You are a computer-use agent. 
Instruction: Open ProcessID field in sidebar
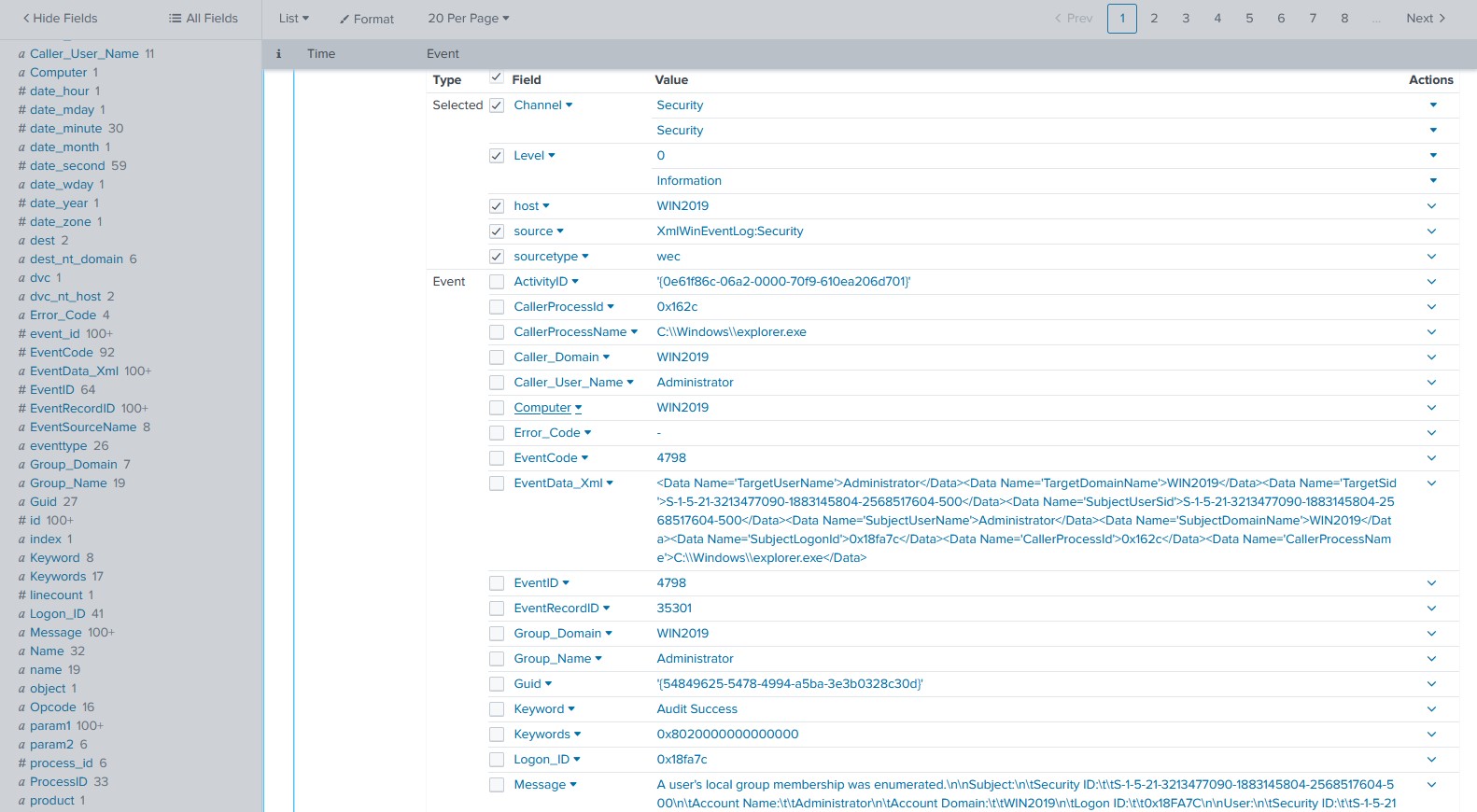tap(59, 782)
